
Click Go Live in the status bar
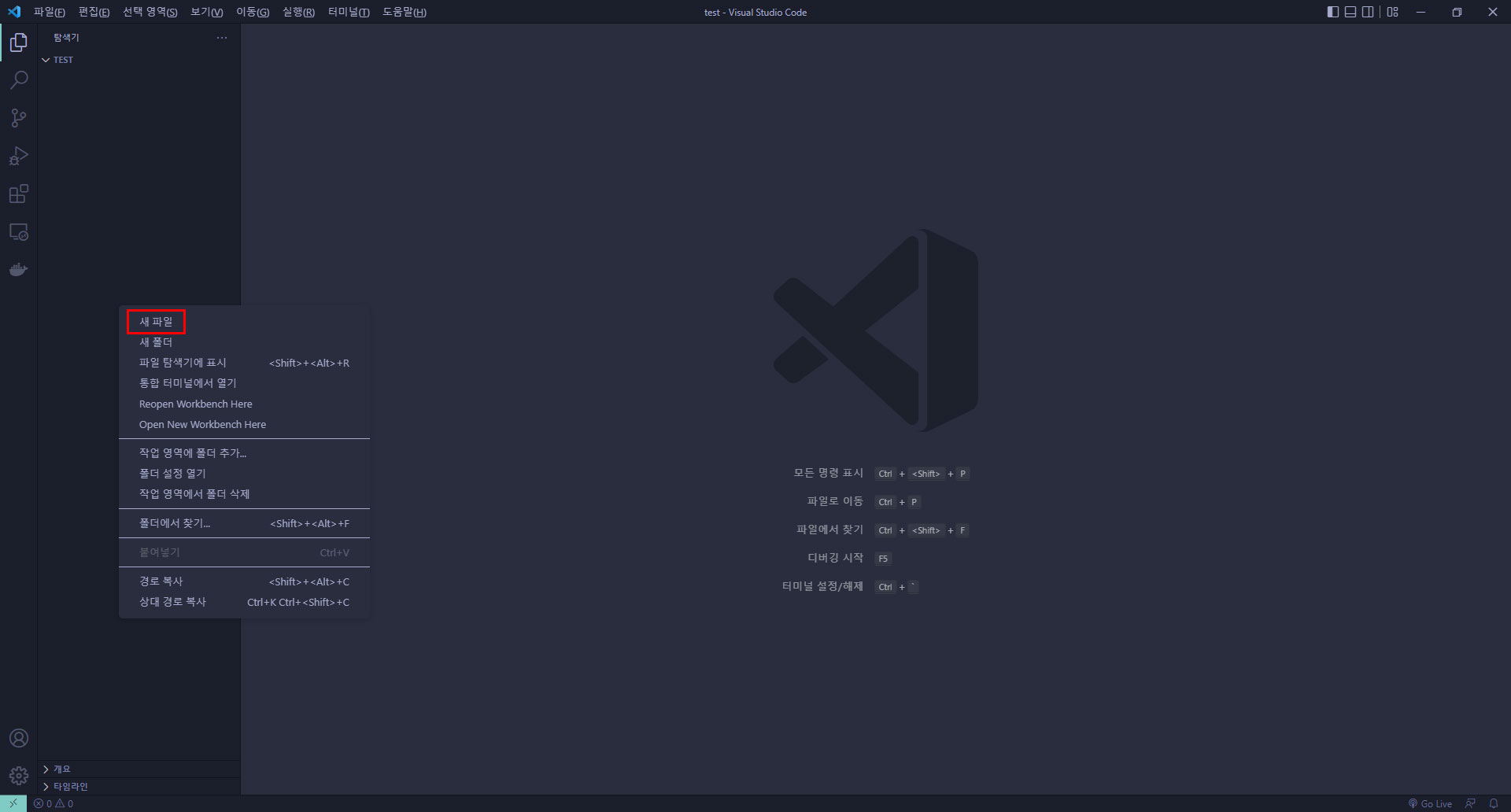1430,803
